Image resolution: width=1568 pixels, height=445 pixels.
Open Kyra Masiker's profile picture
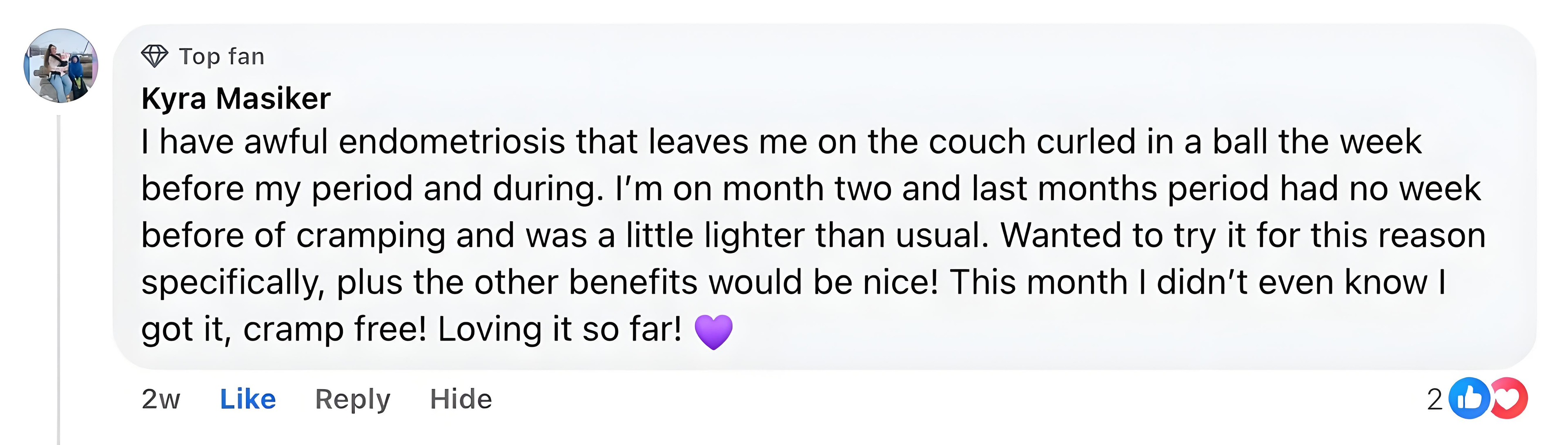(x=60, y=66)
